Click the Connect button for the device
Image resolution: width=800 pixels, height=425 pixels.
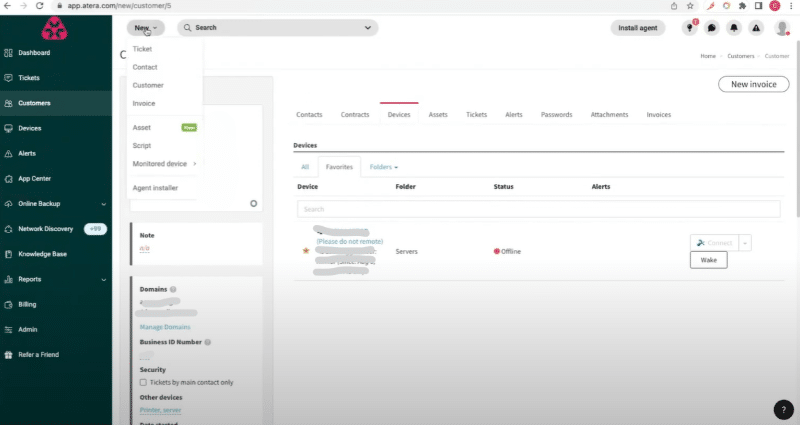tap(714, 243)
